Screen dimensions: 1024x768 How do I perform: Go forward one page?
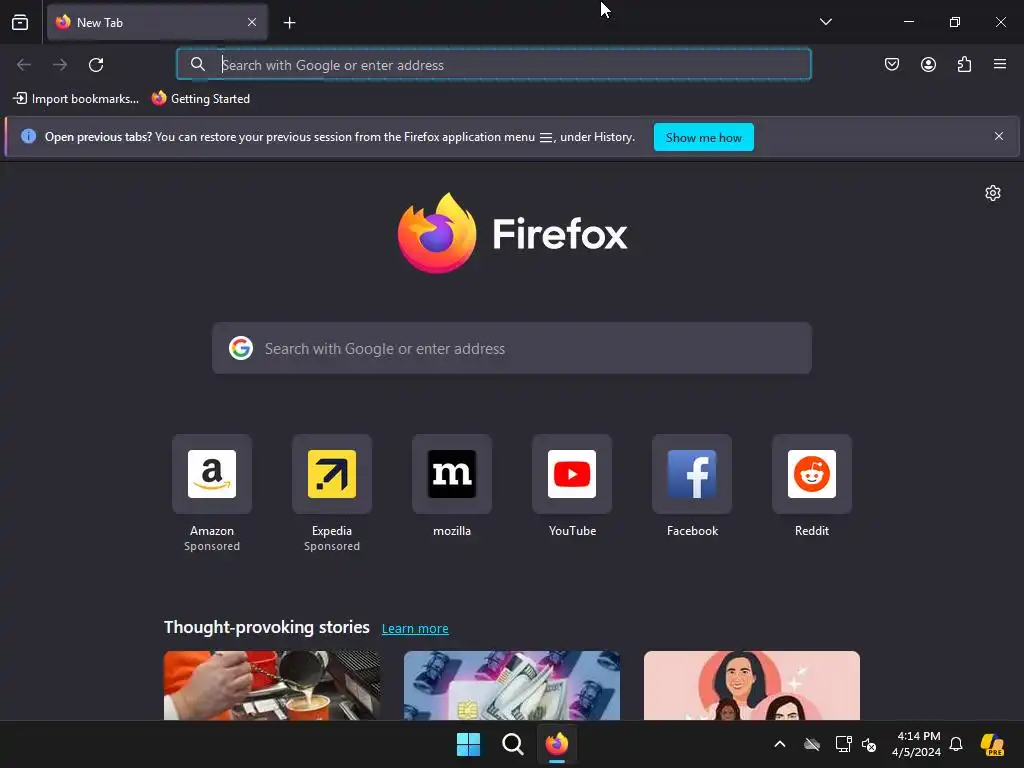pyautogui.click(x=60, y=65)
